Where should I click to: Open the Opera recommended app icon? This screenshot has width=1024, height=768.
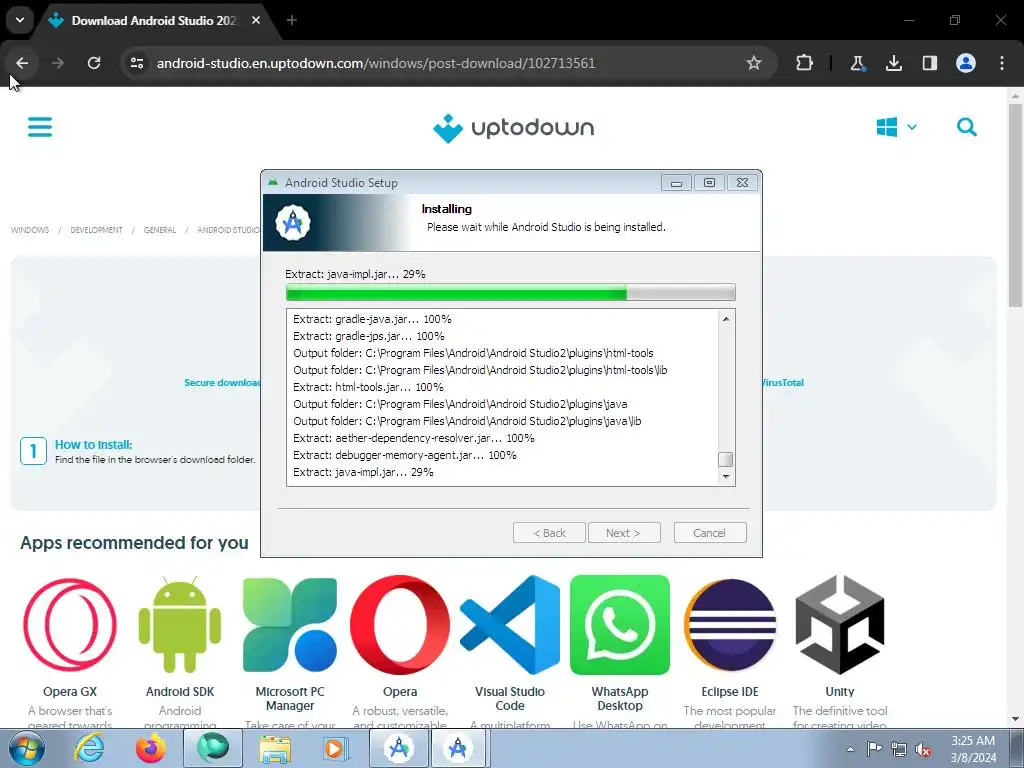coord(400,626)
